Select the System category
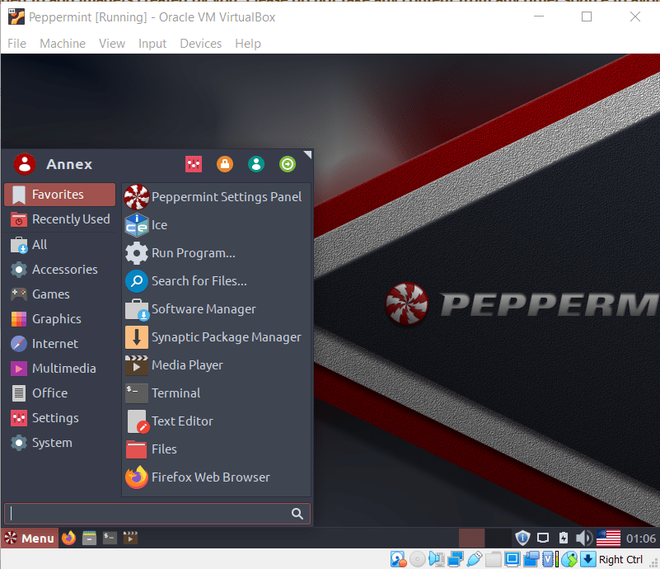 coord(59,443)
